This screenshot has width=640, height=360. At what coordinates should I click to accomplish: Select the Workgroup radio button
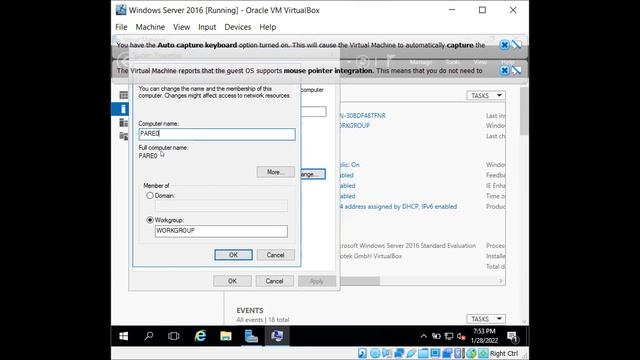click(150, 220)
